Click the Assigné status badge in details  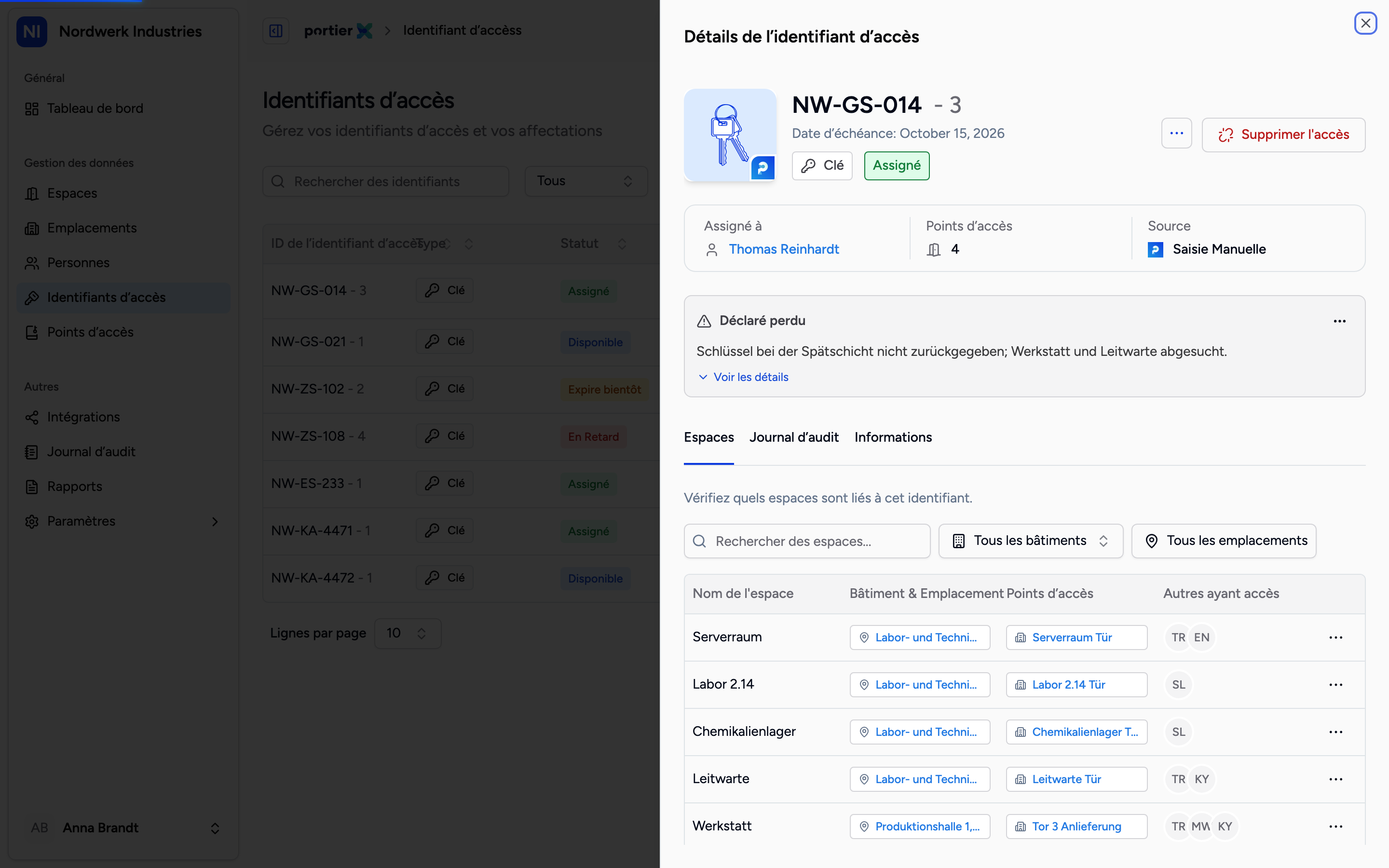[897, 166]
